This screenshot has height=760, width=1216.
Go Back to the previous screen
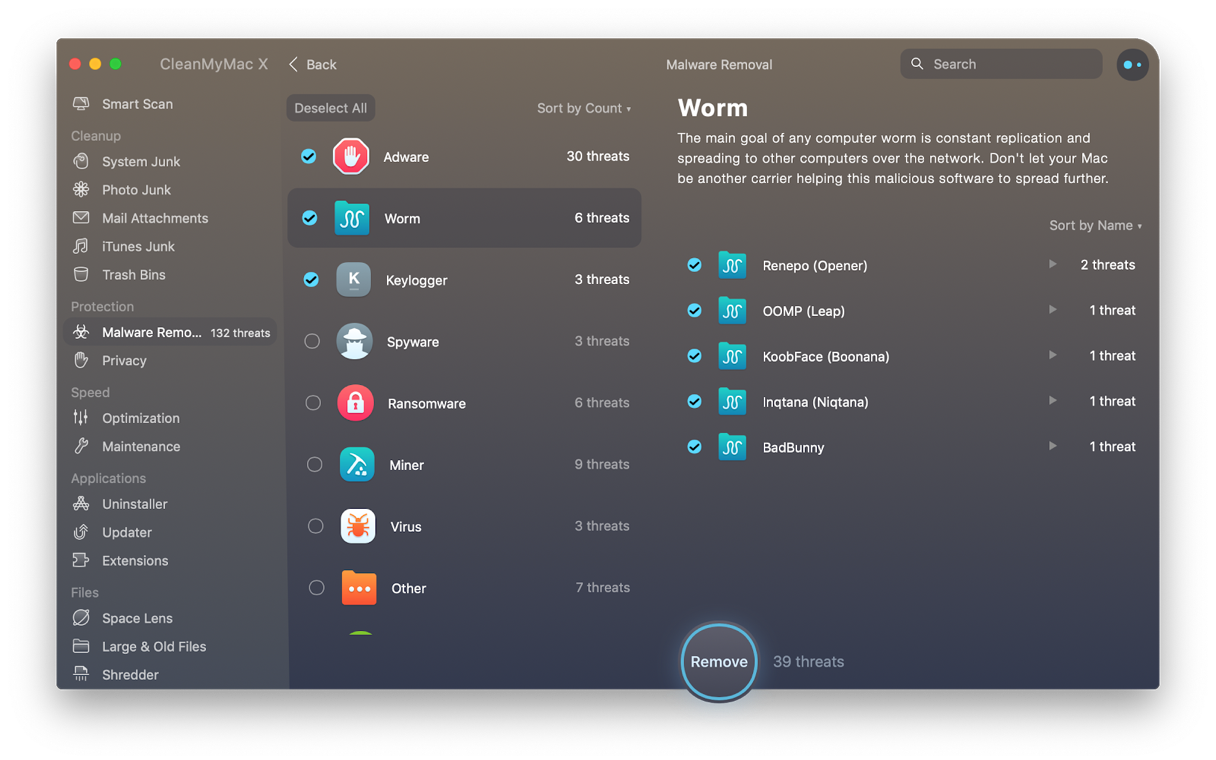click(313, 64)
